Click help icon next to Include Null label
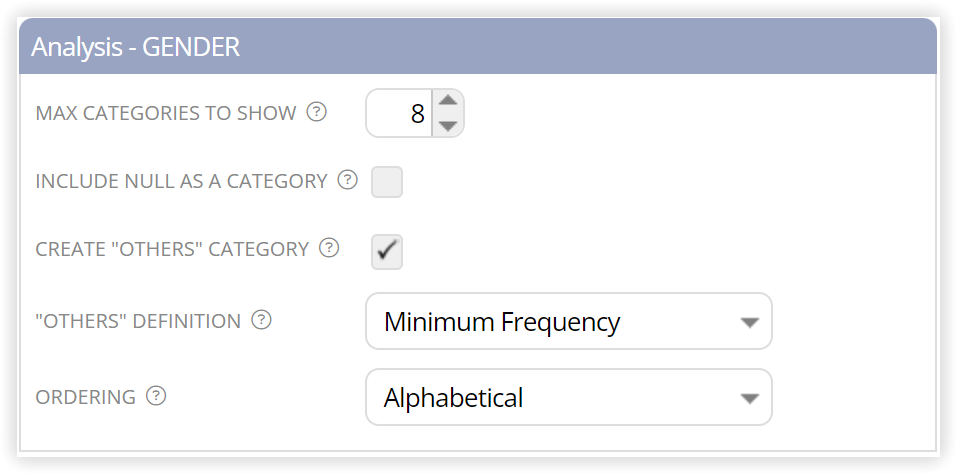This screenshot has height=474, width=957. coord(348,181)
